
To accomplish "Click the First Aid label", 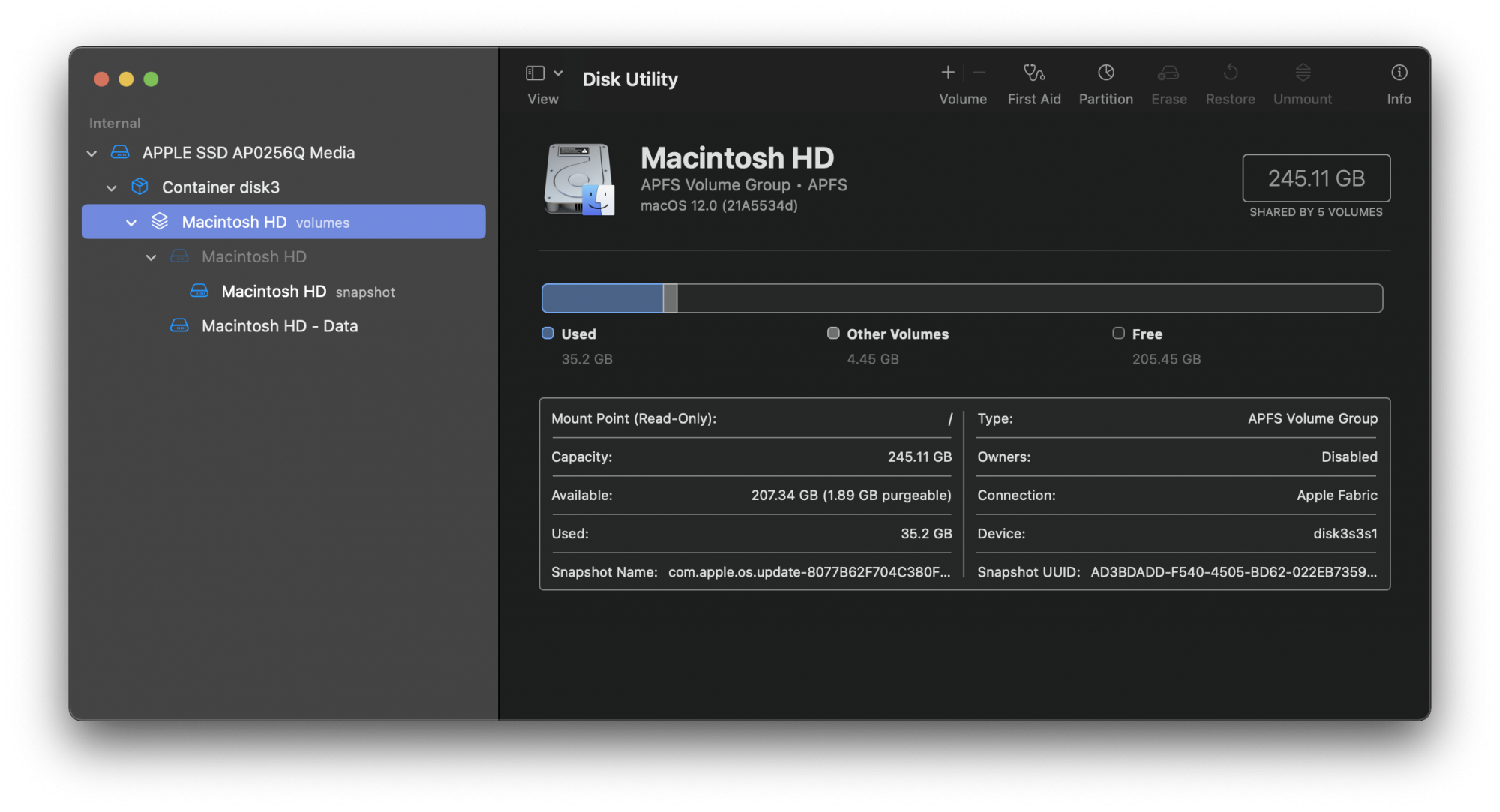I will click(1034, 99).
